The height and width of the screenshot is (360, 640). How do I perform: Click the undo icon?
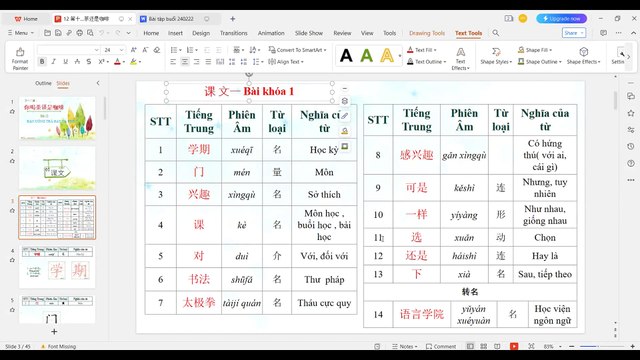(x=102, y=33)
